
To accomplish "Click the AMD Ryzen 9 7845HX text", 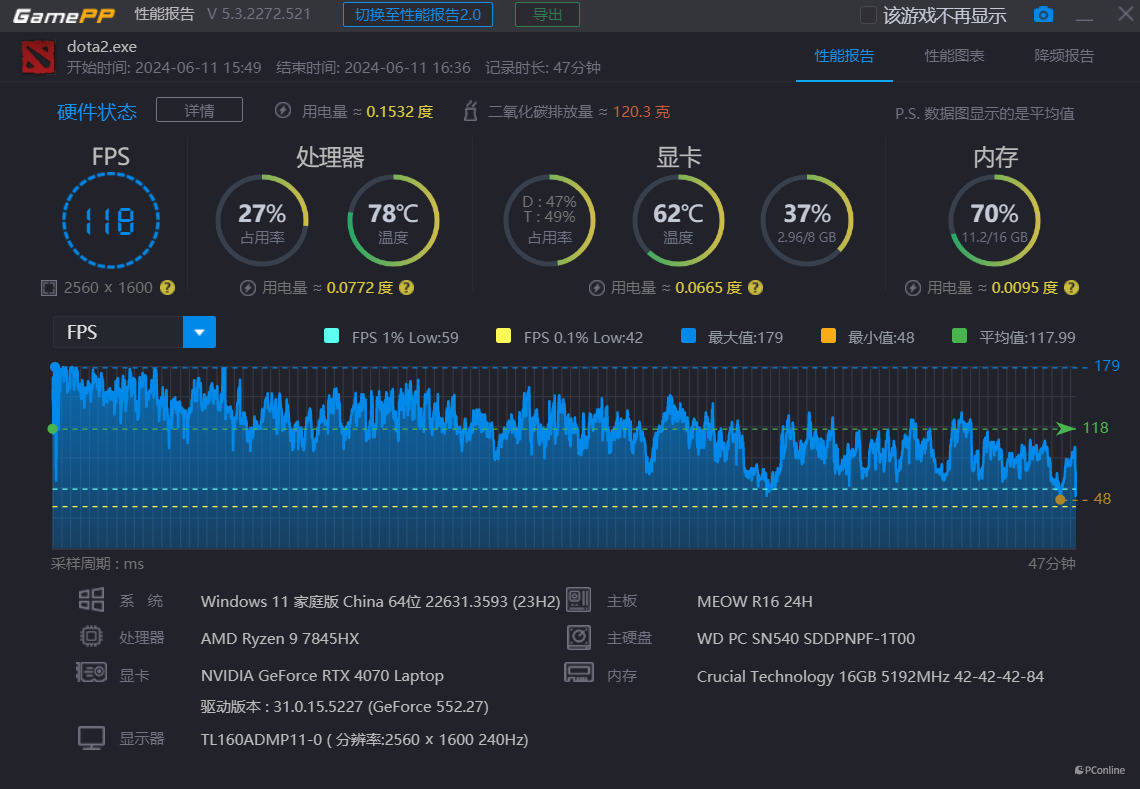I will [280, 638].
